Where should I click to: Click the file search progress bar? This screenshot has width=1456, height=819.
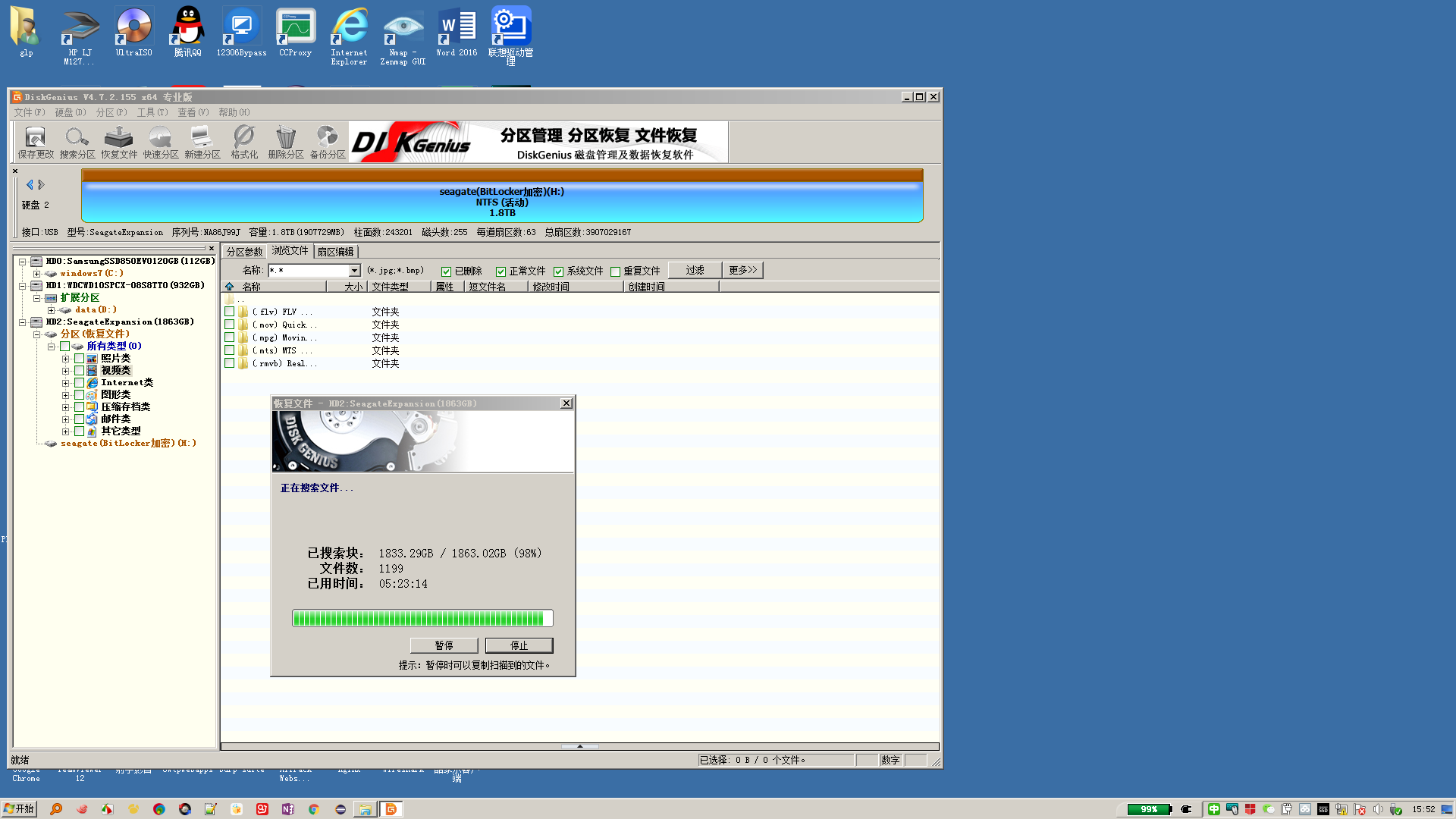(x=422, y=618)
